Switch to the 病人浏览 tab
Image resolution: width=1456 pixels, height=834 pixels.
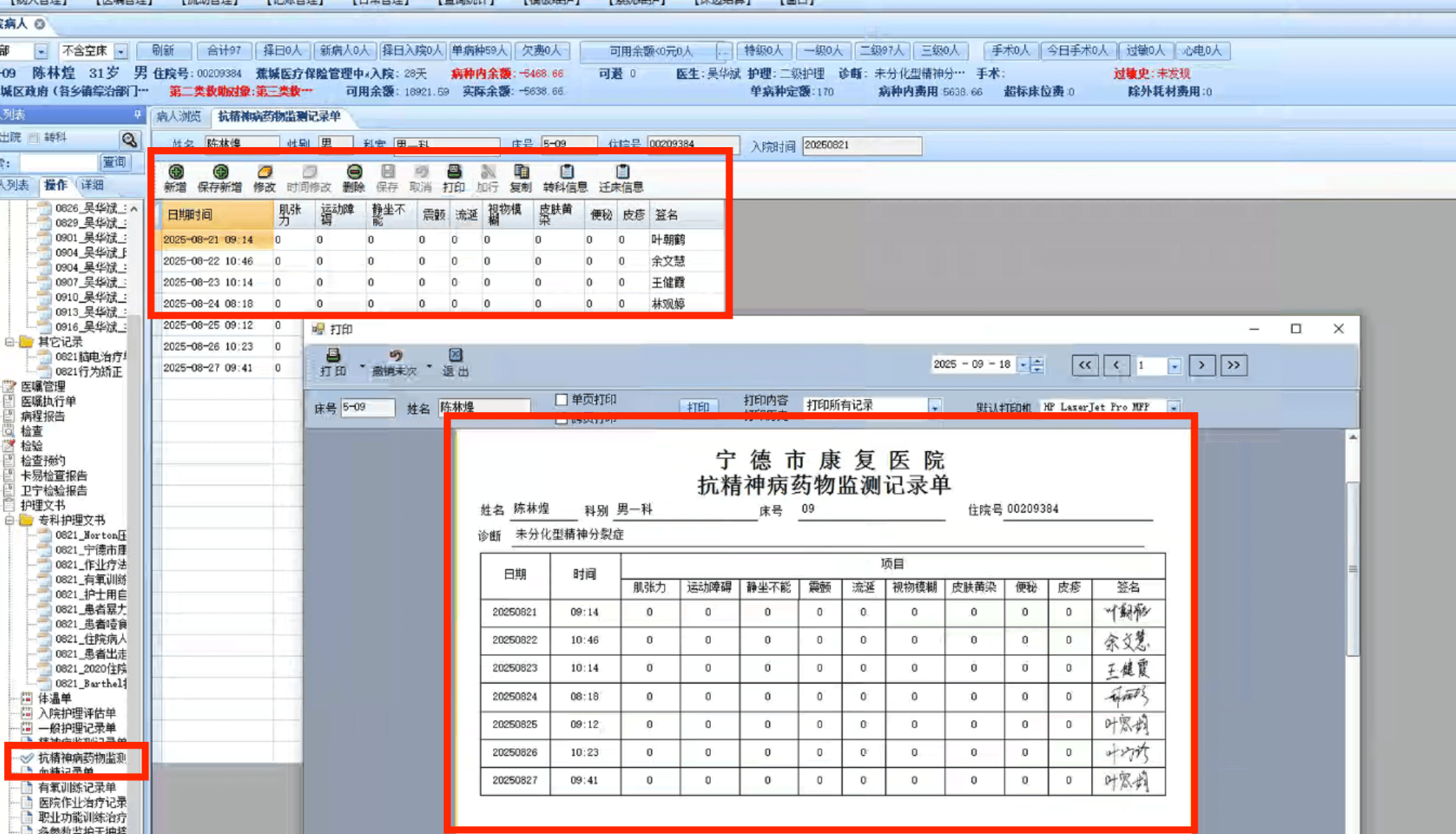(178, 116)
